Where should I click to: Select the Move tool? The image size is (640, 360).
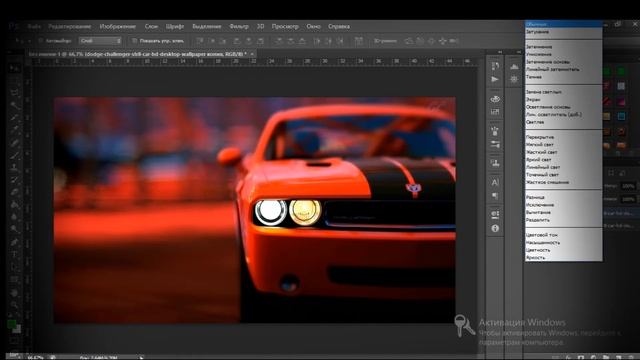(x=15, y=69)
